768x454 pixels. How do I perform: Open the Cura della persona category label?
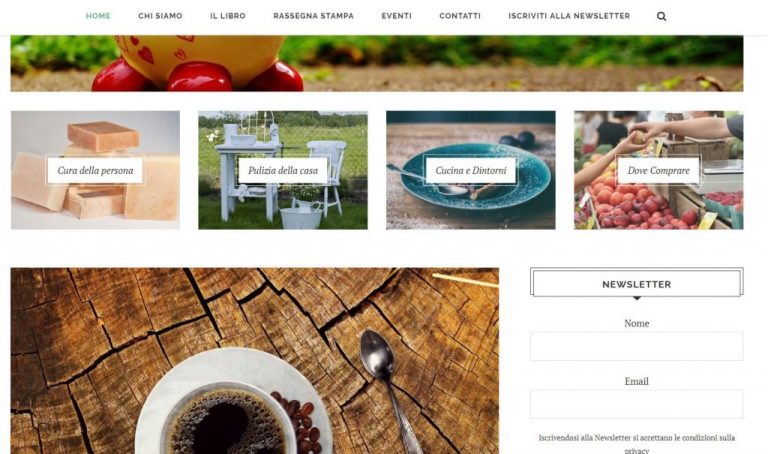point(95,170)
